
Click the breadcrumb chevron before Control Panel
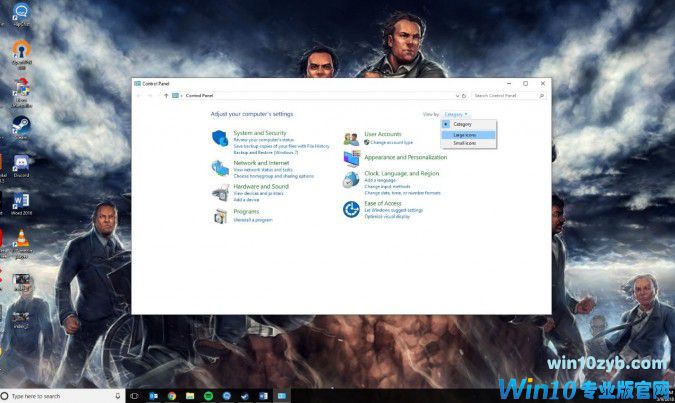[182, 95]
